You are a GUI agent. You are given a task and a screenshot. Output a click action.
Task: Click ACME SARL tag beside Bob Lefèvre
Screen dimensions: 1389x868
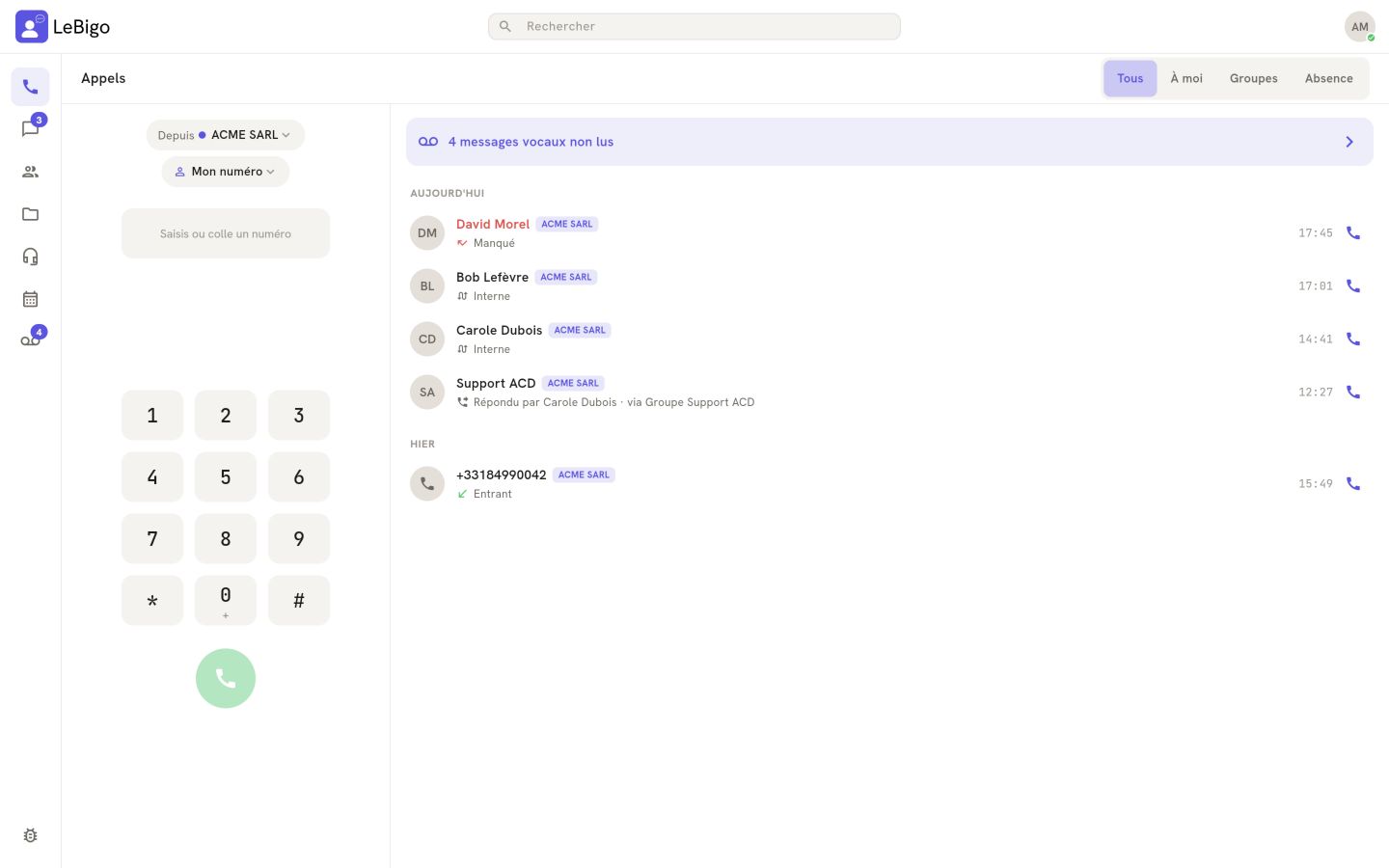(566, 277)
